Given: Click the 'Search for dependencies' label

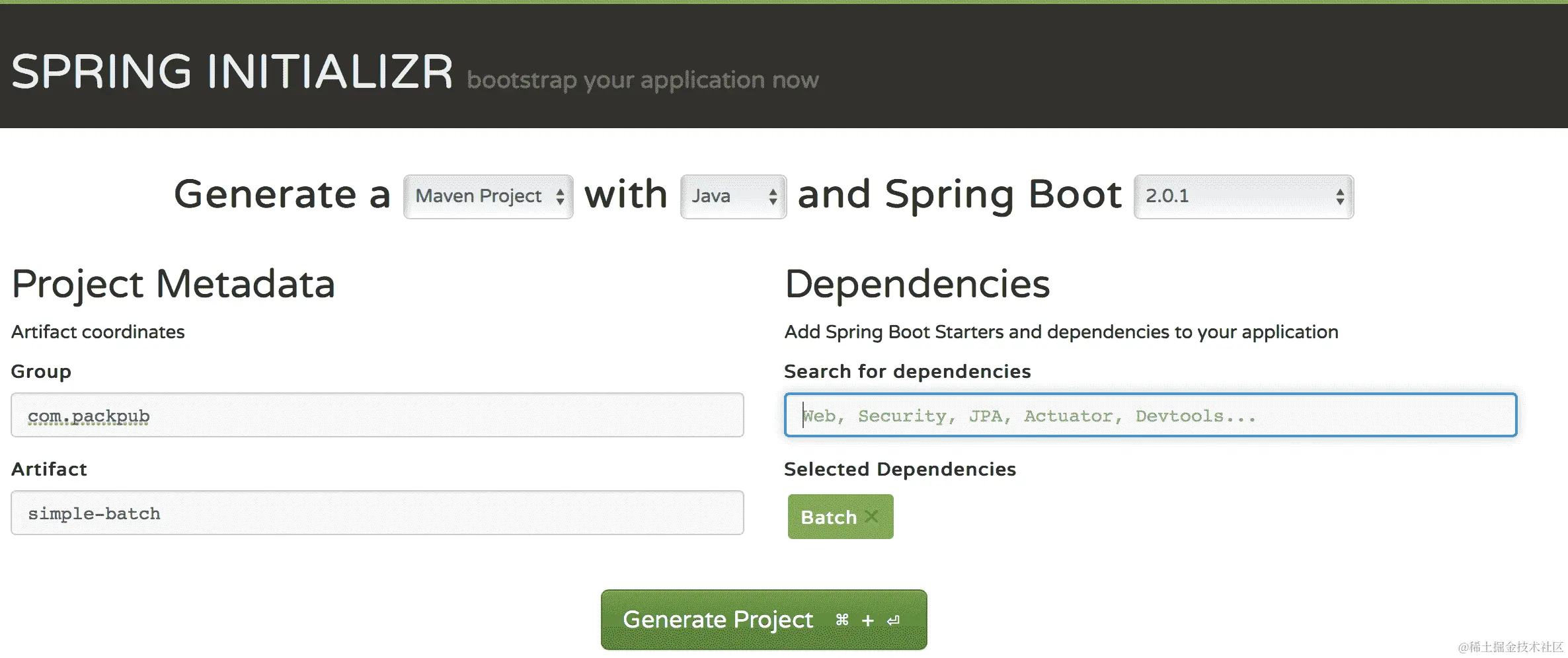Looking at the screenshot, I should [x=908, y=371].
